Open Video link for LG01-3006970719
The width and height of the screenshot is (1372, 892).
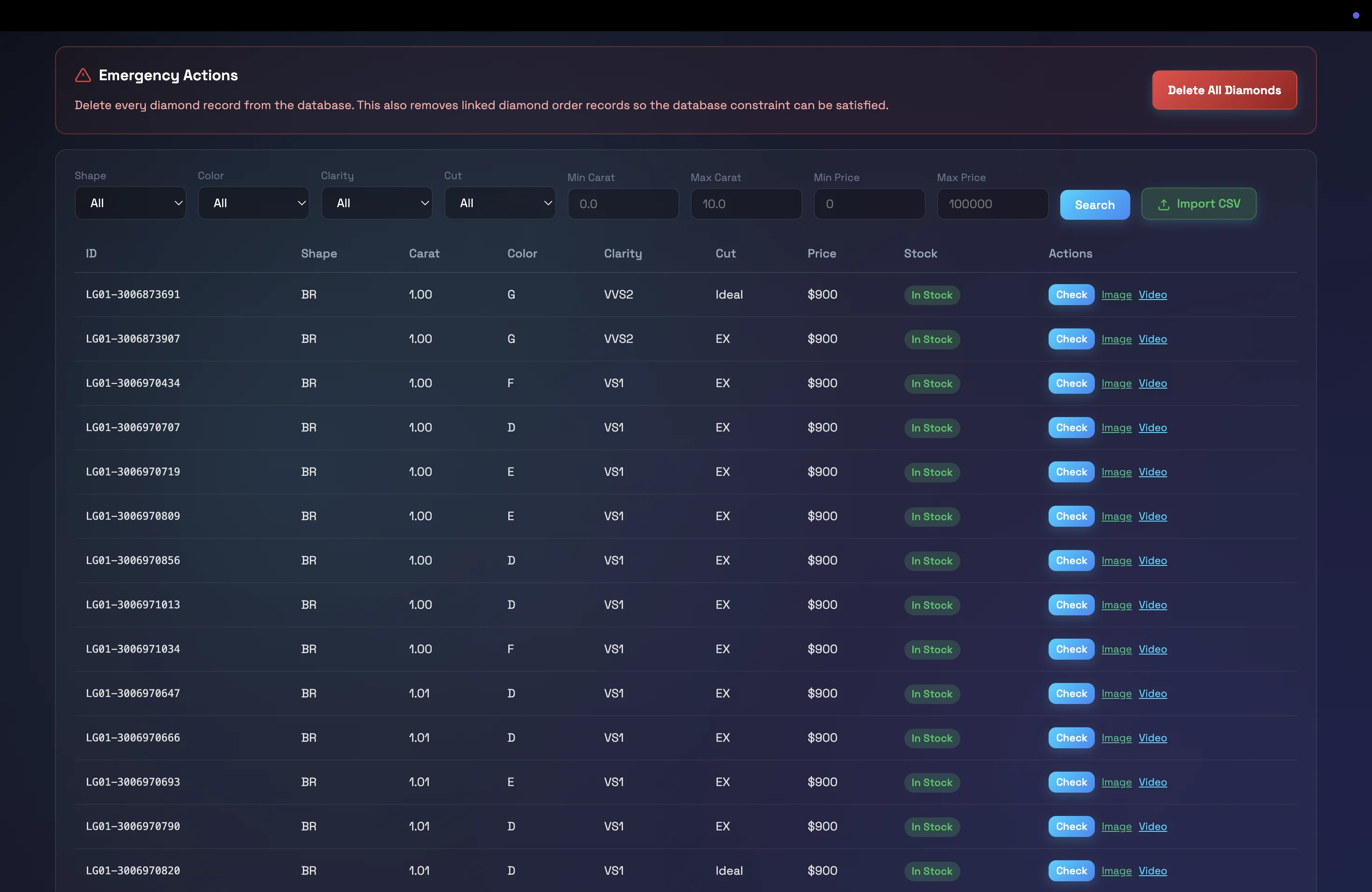1152,472
